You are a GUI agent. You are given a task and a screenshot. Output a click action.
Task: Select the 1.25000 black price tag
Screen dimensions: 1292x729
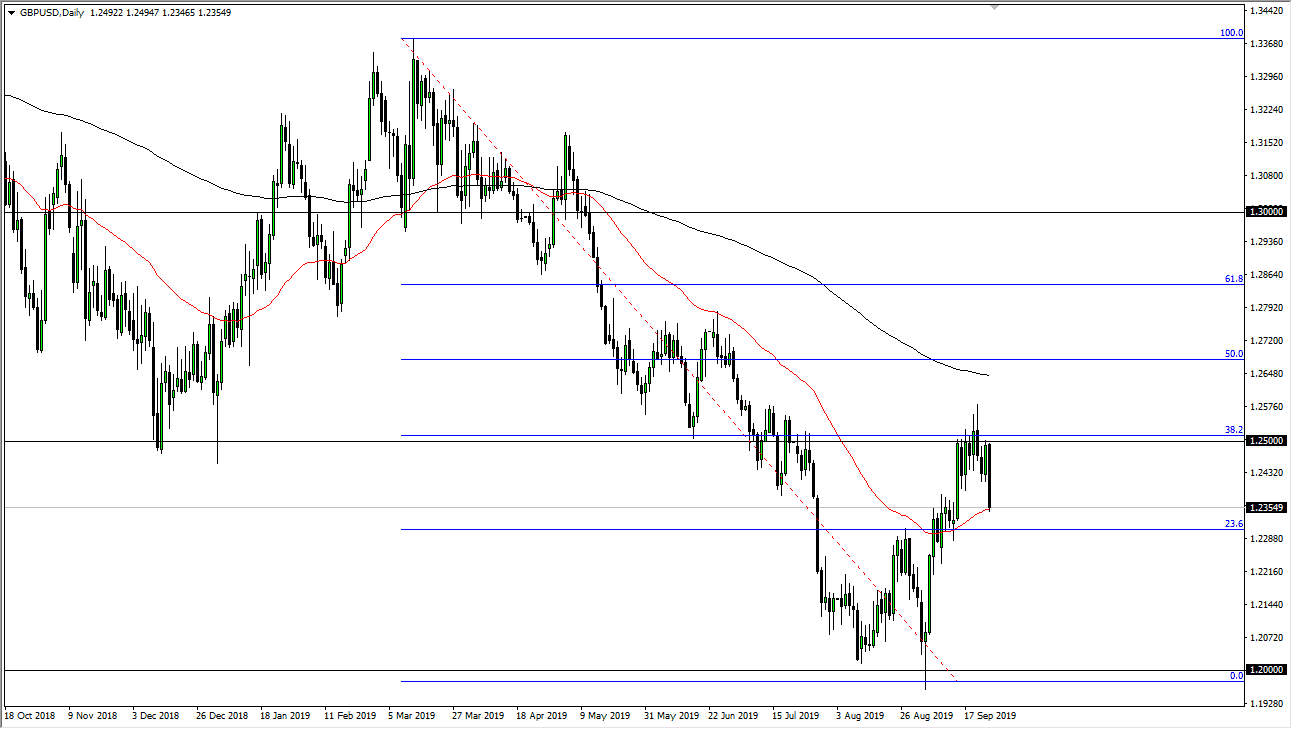point(1266,440)
